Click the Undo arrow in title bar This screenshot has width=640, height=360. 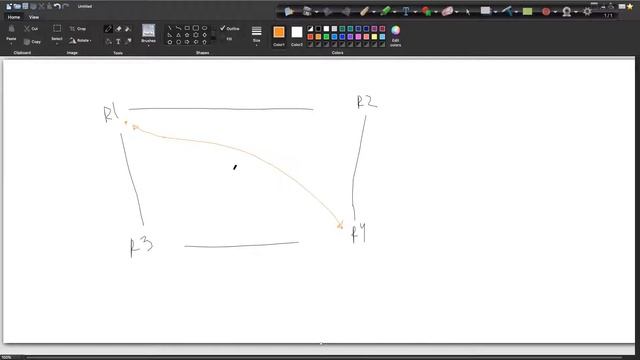(57, 6)
